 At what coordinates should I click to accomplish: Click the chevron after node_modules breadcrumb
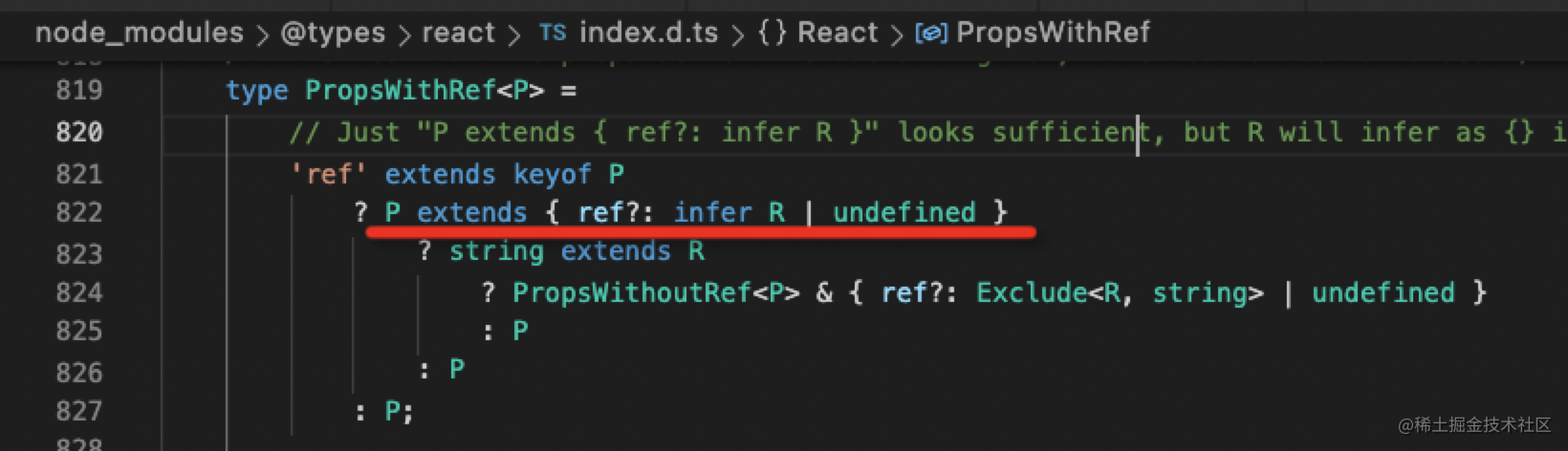(262, 34)
